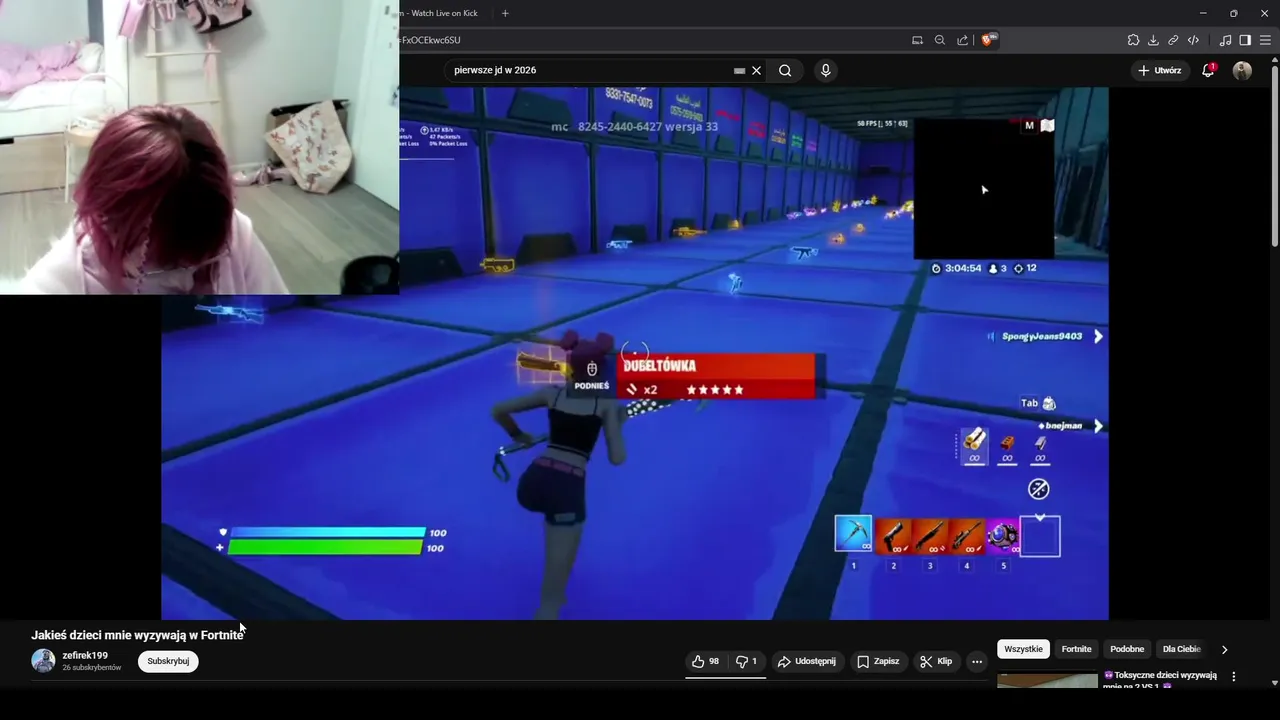Click the zoom magnifier icon in address bar
1280x720 pixels.
[x=940, y=40]
